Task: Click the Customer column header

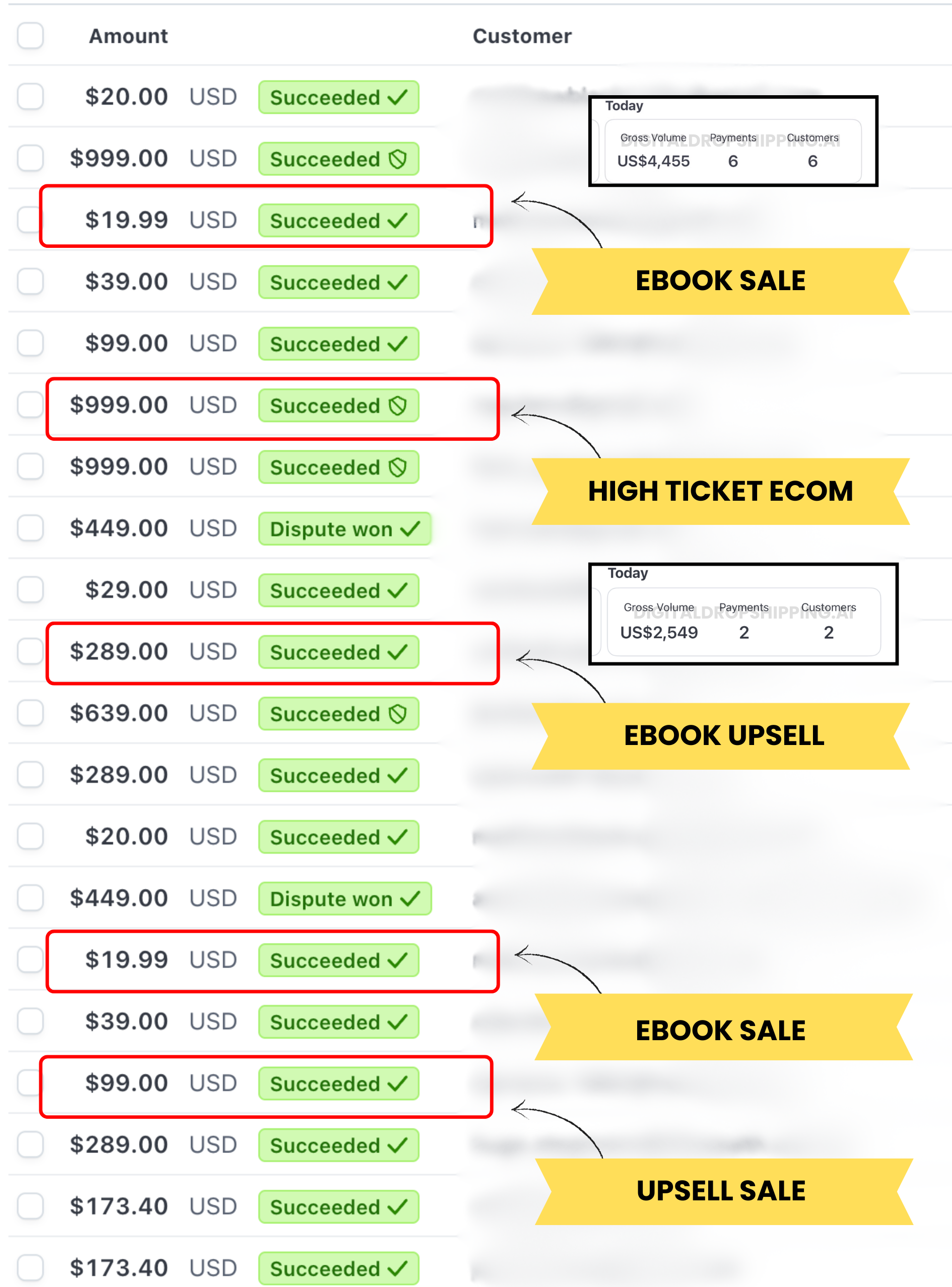Action: (x=521, y=36)
